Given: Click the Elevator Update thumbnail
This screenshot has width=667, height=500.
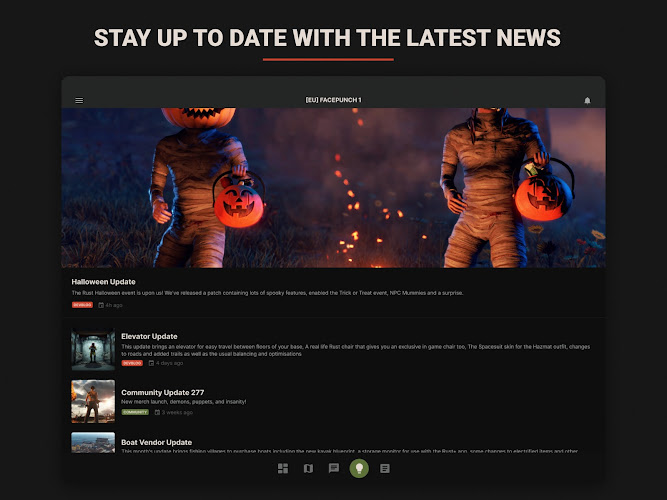Looking at the screenshot, I should point(93,349).
